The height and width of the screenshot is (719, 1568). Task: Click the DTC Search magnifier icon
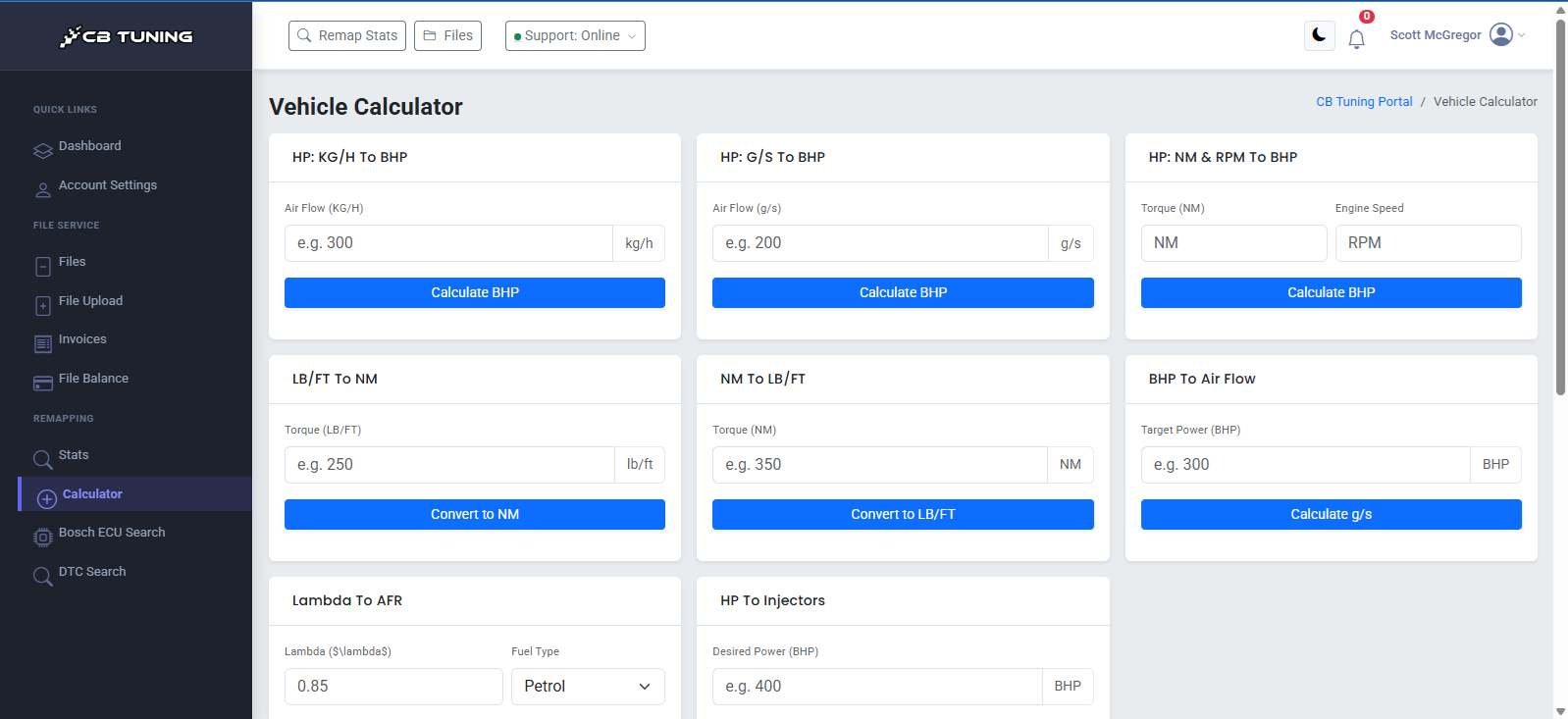click(43, 577)
